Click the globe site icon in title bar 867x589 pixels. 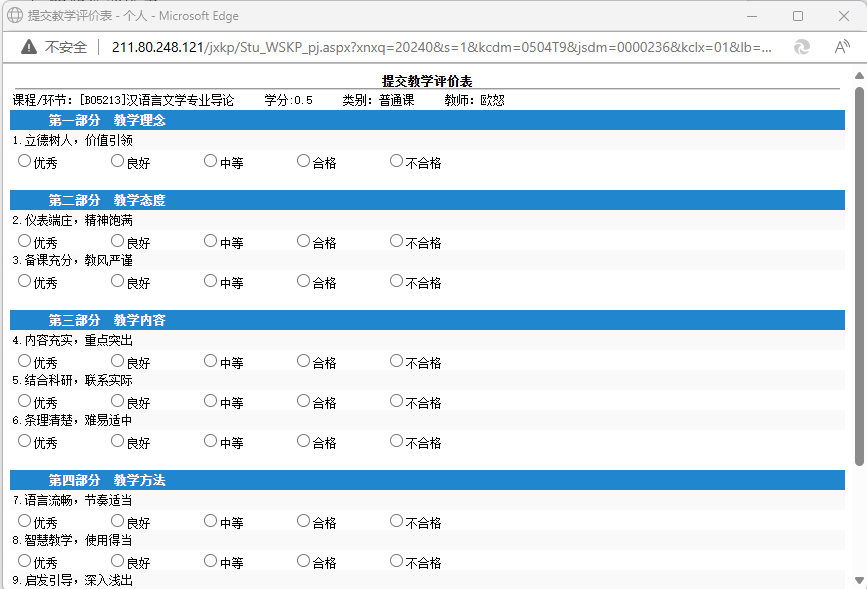[16, 16]
